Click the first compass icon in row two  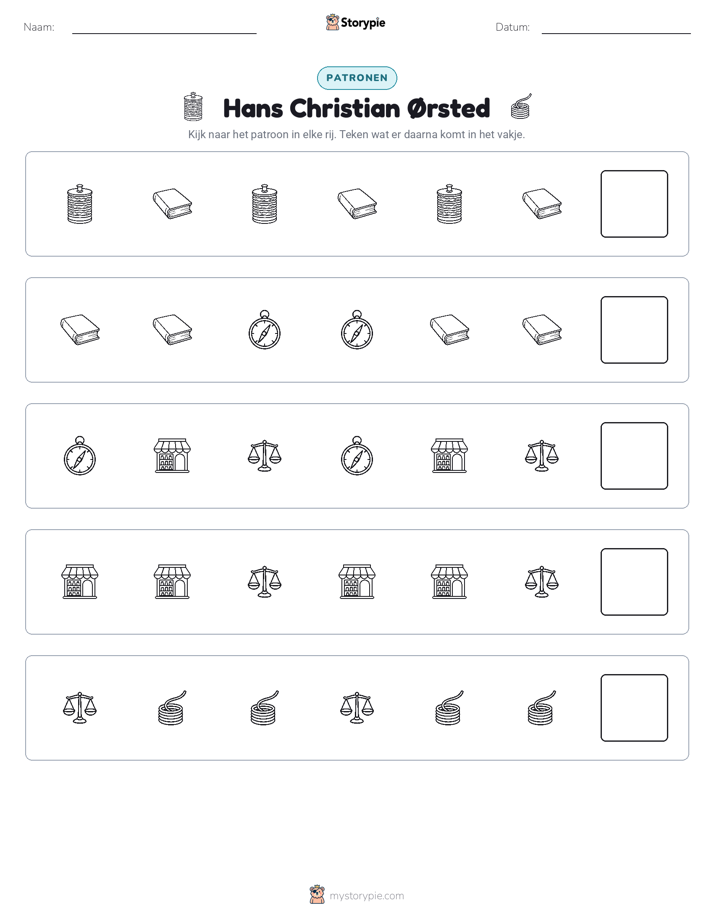265,330
